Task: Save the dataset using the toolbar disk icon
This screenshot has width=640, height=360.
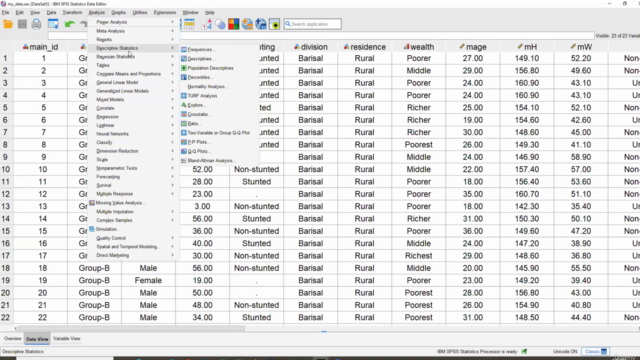Action: [x=22, y=24]
